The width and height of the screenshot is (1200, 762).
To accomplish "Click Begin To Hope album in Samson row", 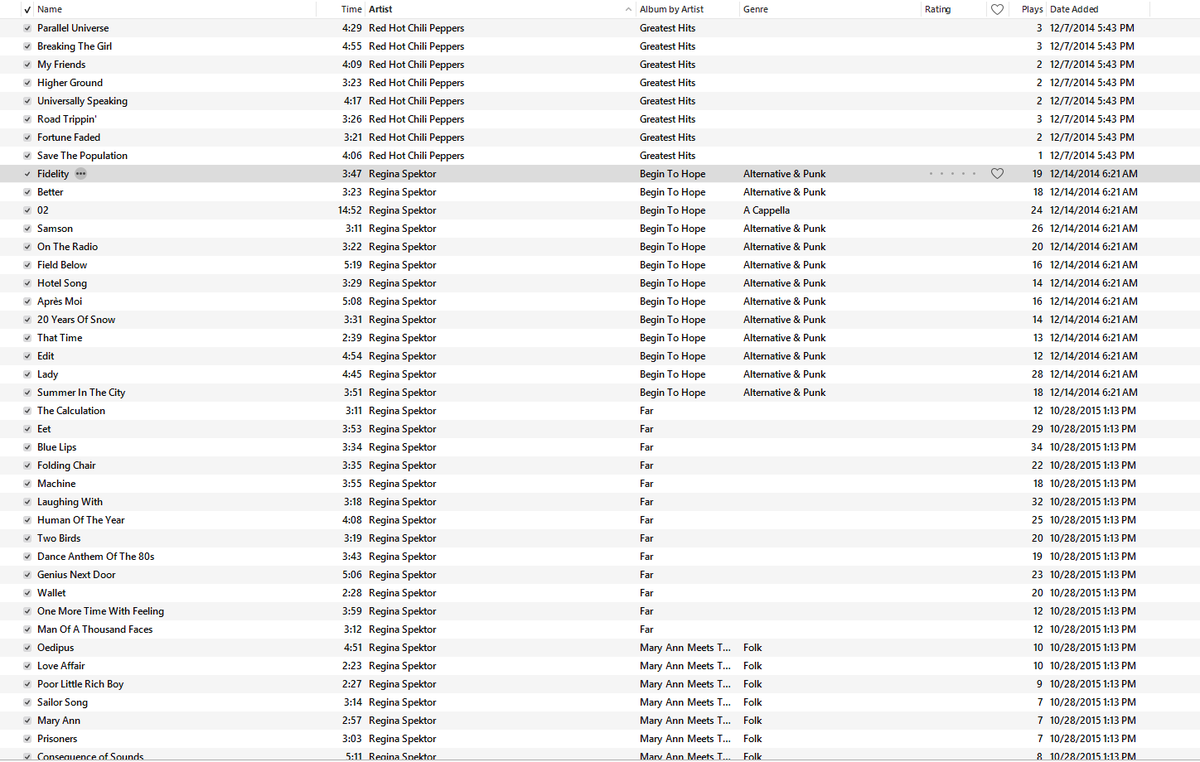I will (672, 229).
